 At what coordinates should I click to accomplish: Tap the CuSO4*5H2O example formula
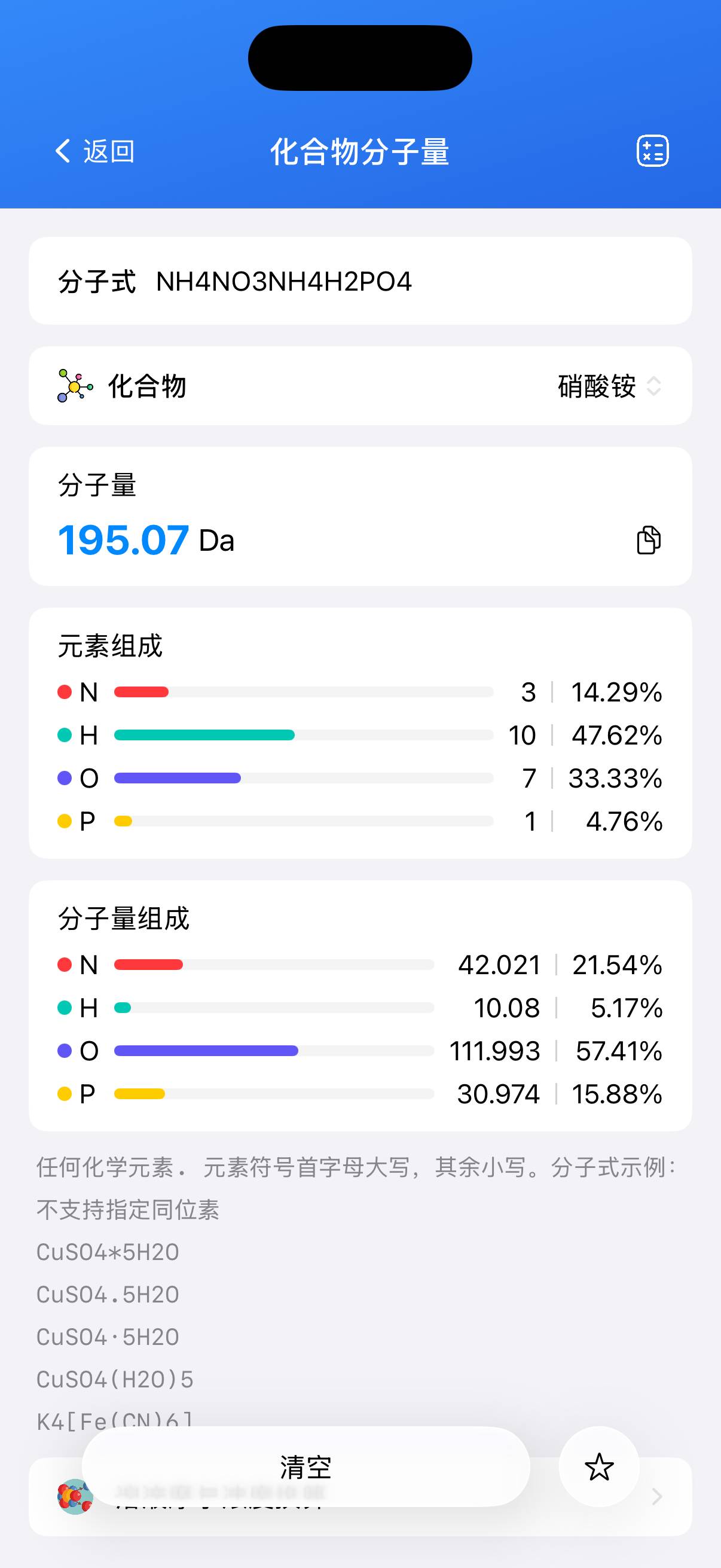click(x=108, y=1252)
